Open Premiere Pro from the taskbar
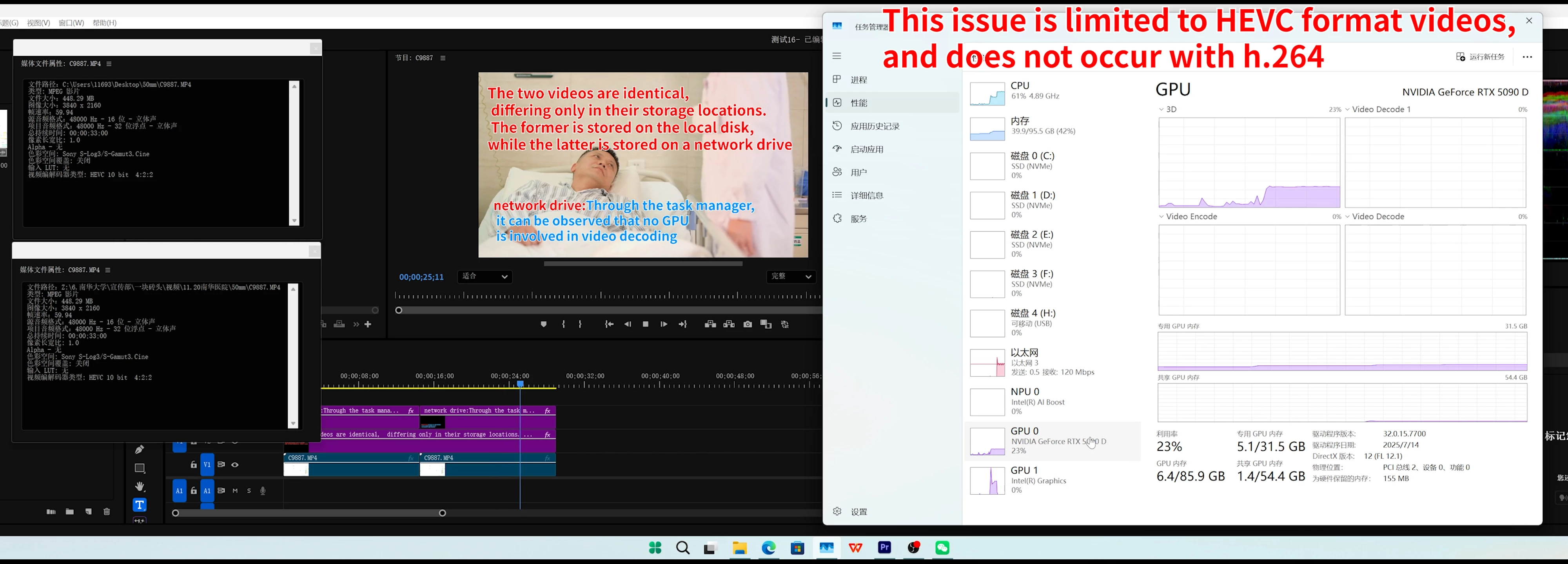Screen dimensions: 1568x564 (884, 548)
